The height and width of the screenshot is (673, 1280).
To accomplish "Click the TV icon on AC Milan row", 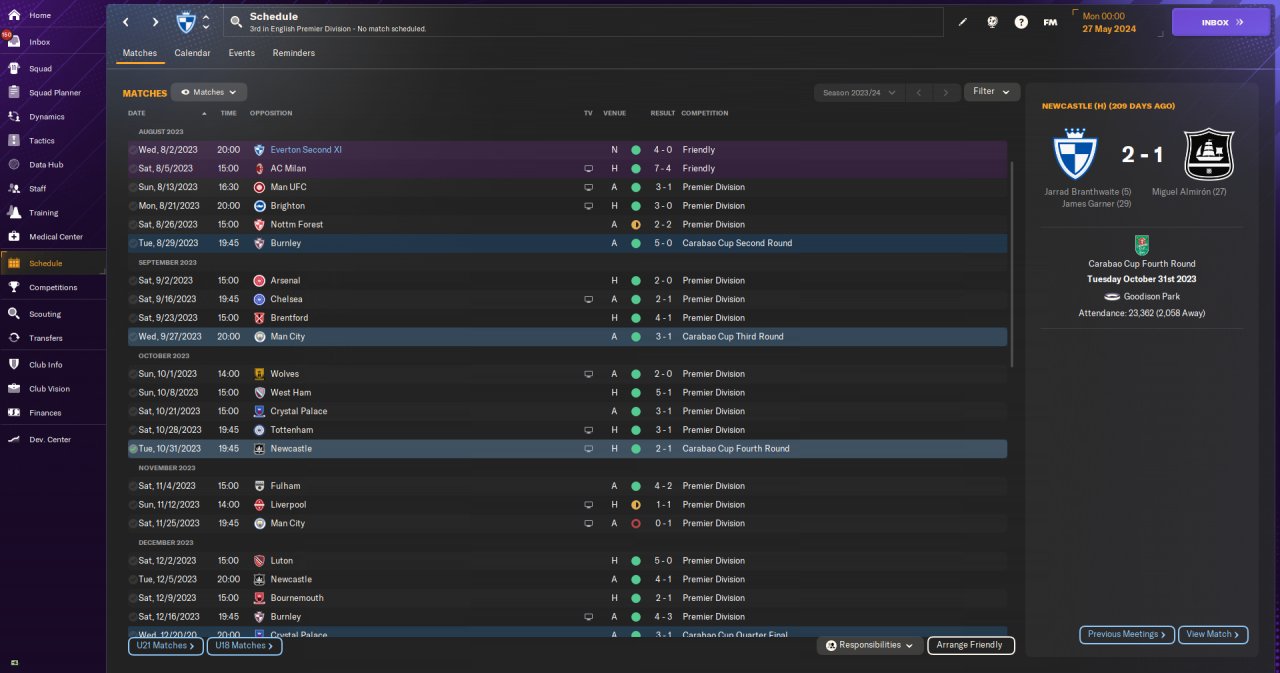I will tap(588, 169).
